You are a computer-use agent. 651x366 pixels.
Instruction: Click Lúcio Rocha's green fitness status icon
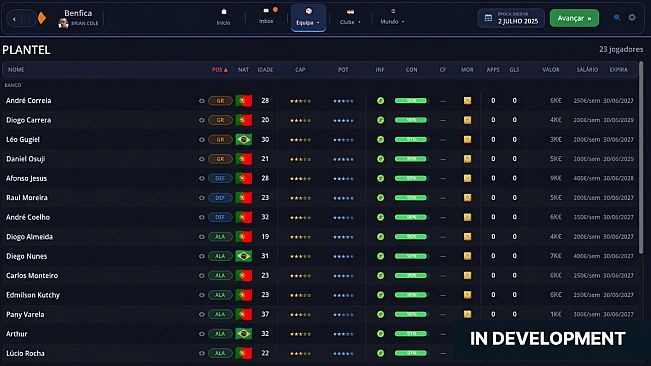pos(380,353)
